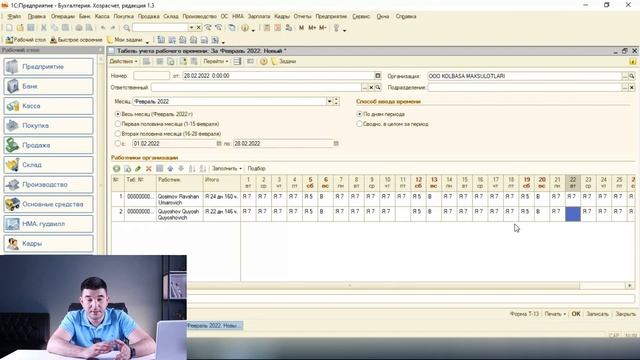Click the Undo arrow icon

103,28
